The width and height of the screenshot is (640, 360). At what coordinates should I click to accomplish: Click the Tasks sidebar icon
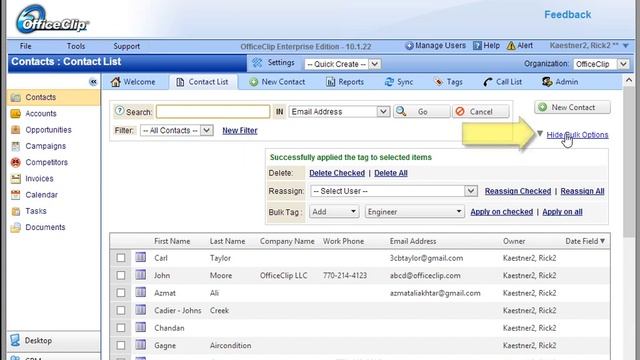click(x=16, y=211)
